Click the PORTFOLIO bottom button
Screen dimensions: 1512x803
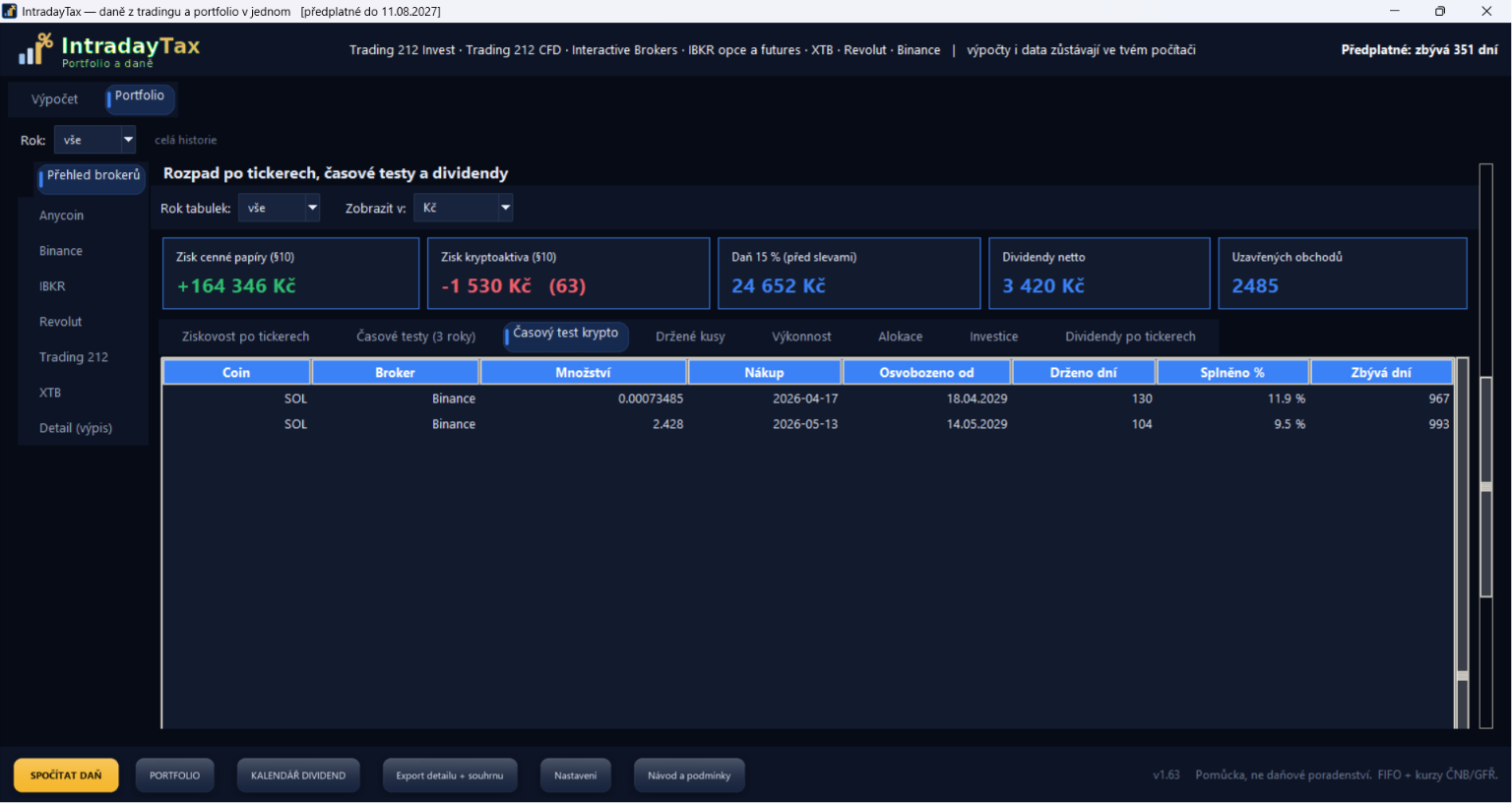[x=175, y=775]
